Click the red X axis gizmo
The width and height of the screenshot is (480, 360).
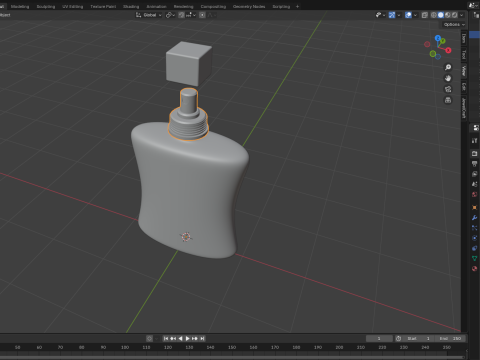point(448,50)
